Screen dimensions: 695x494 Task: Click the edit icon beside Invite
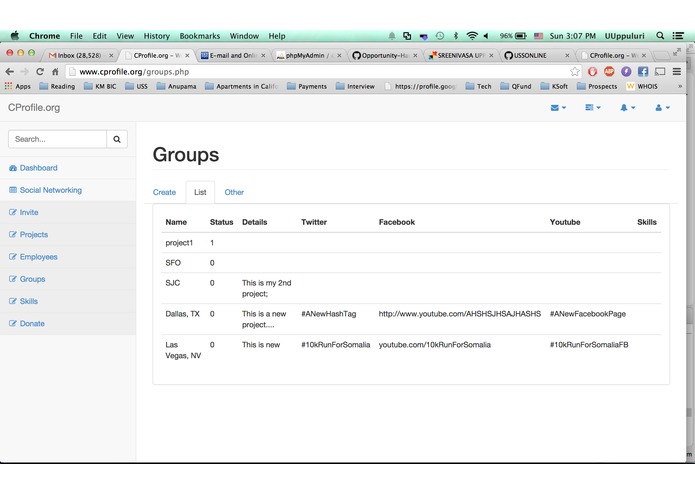(x=13, y=212)
